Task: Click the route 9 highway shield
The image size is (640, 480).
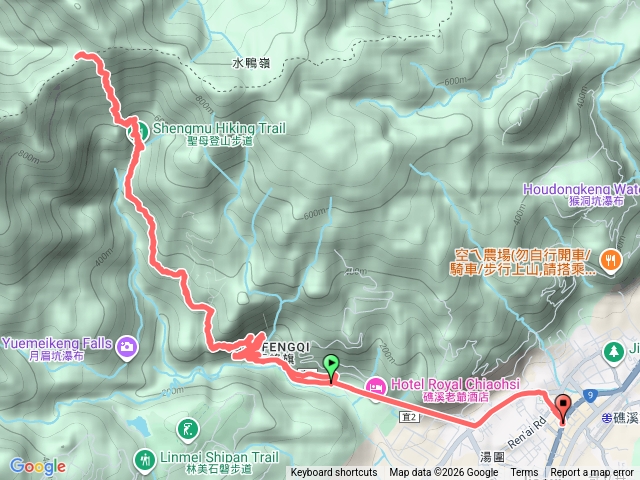Action: point(590,396)
